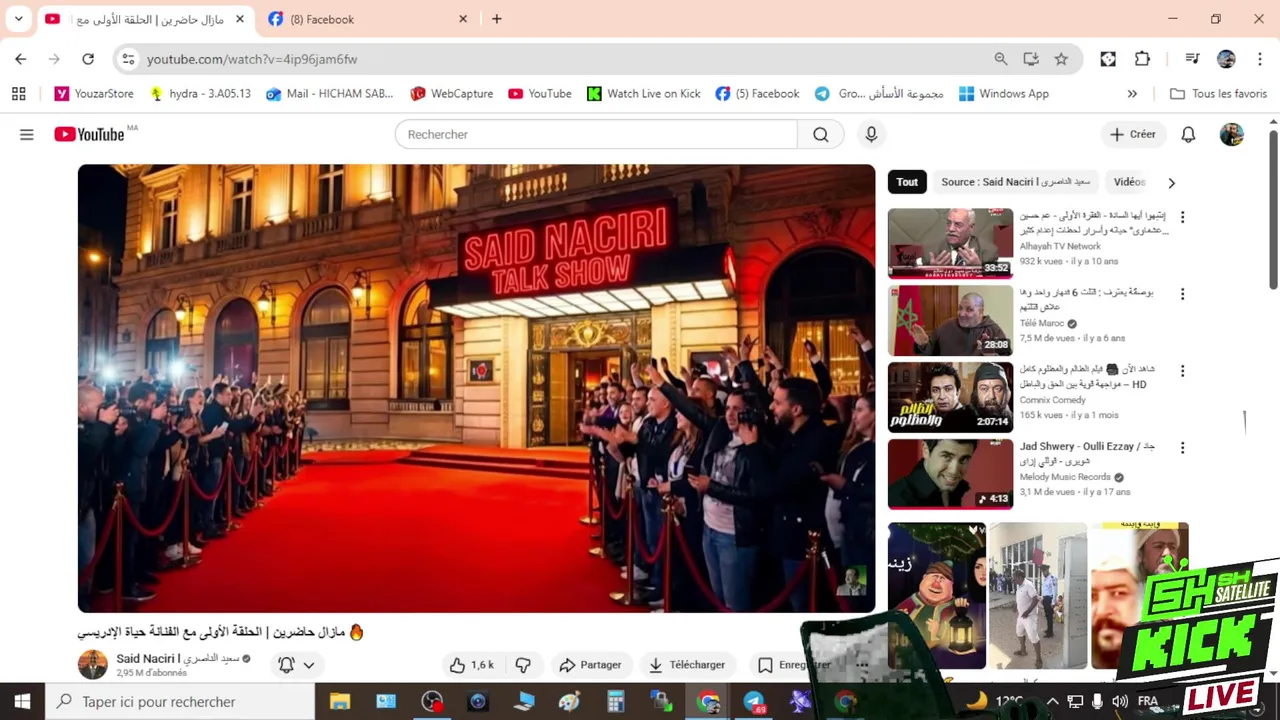
Task: Open the Chrome extensions puzzle icon
Action: (x=1142, y=59)
